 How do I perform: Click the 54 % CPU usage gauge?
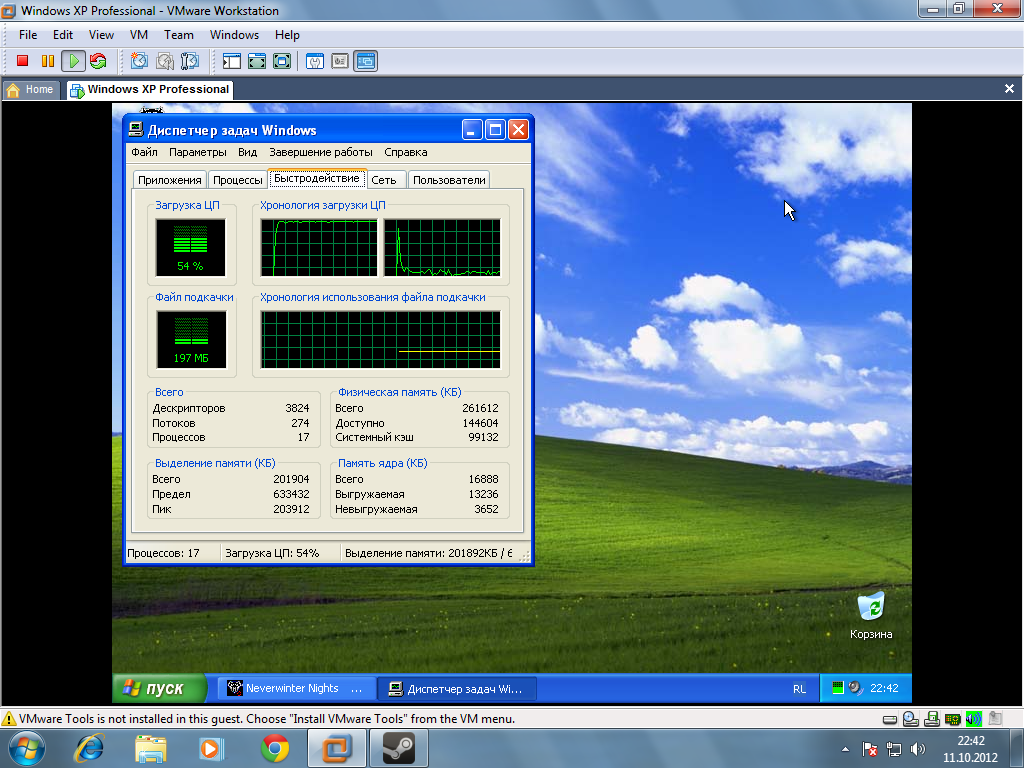[190, 248]
